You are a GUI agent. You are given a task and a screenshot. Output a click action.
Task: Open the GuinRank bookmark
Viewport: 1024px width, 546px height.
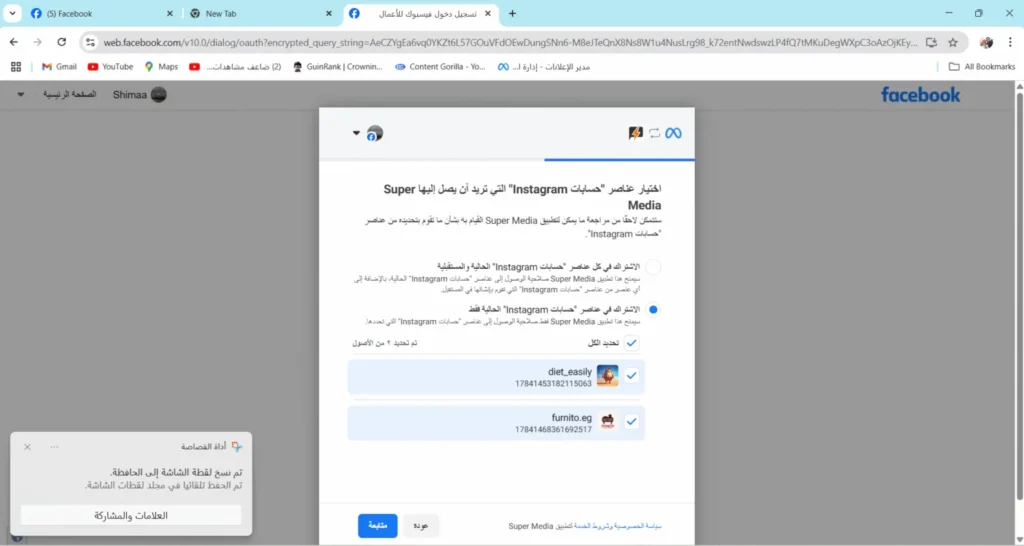click(x=338, y=67)
